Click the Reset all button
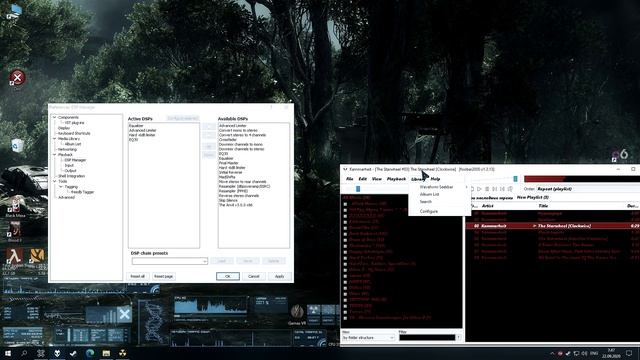This screenshot has height=360, width=640. coord(138,276)
